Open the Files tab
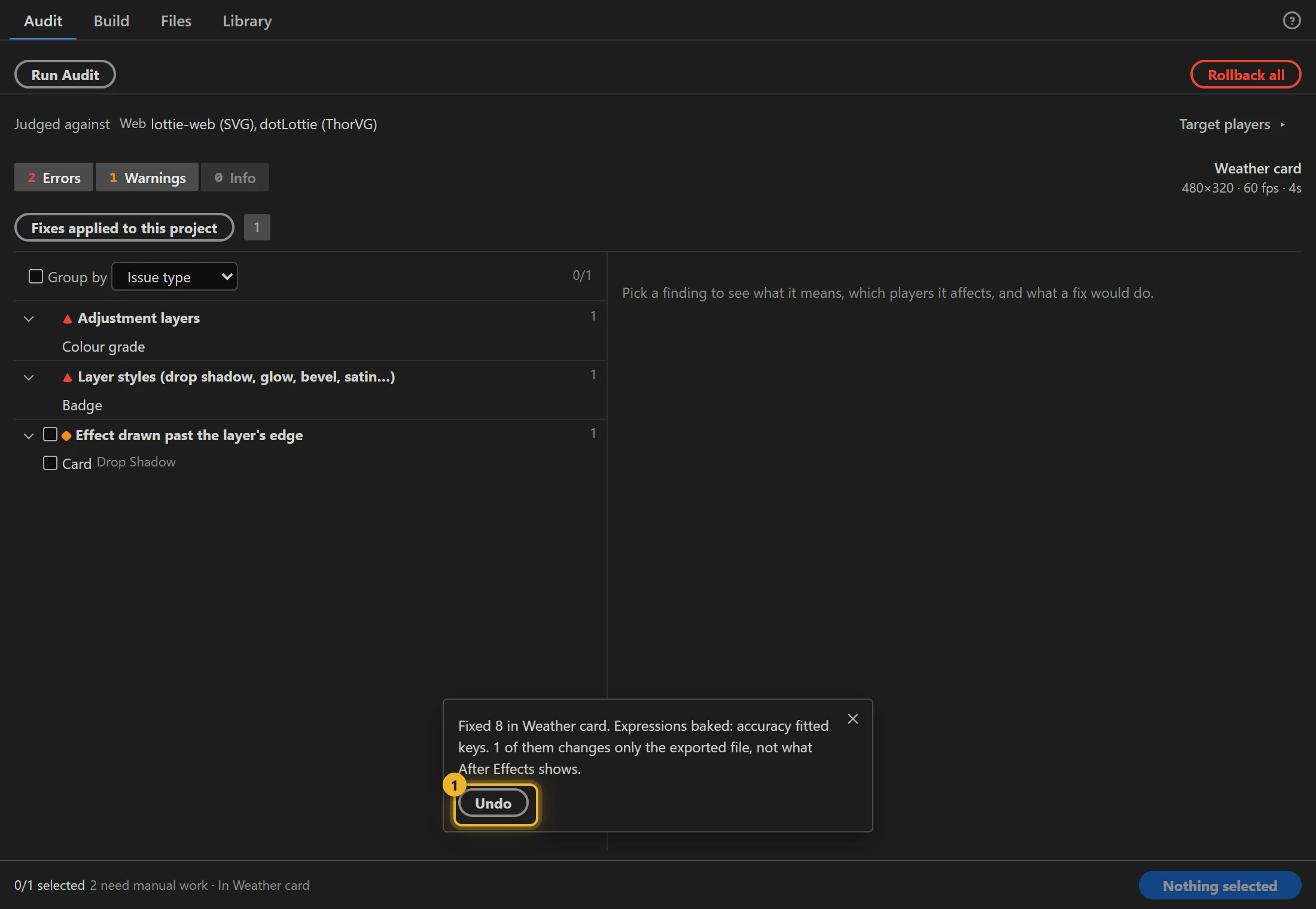Image resolution: width=1316 pixels, height=909 pixels. point(176,21)
